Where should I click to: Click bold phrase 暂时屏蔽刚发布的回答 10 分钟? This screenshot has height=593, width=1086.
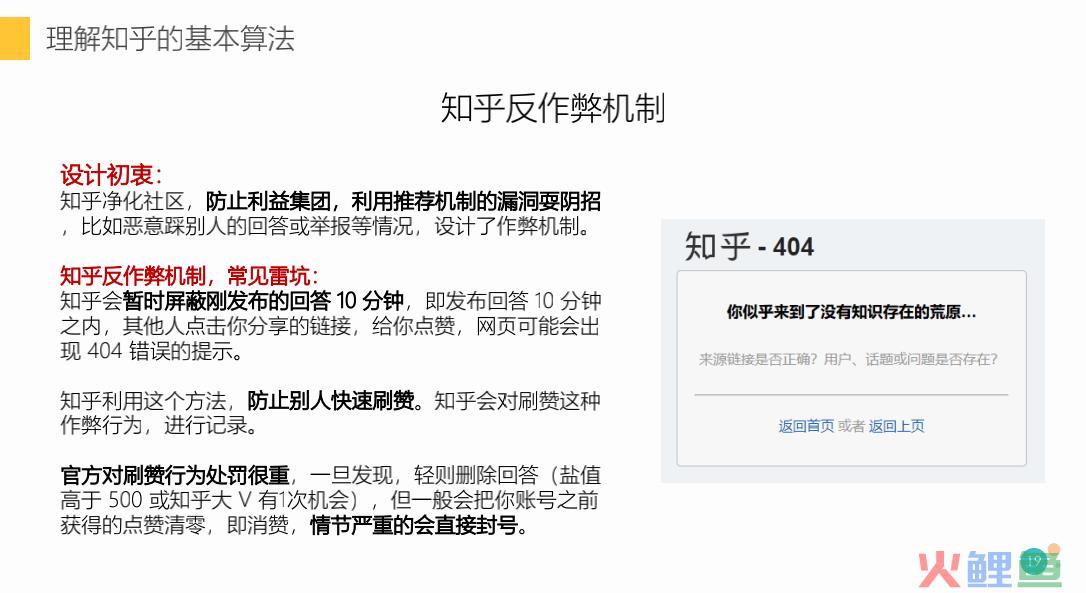coord(263,301)
